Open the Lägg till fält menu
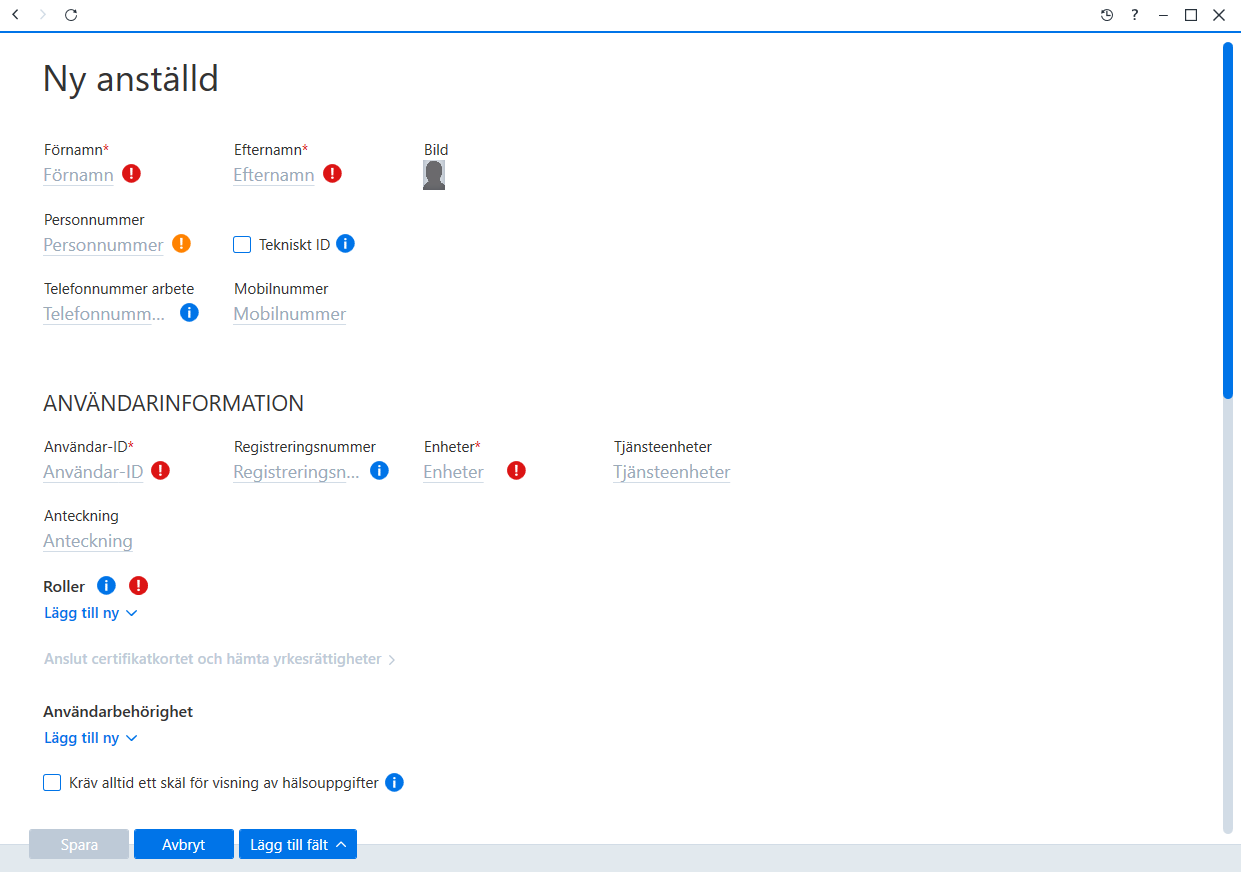The image size is (1241, 872). 298,845
